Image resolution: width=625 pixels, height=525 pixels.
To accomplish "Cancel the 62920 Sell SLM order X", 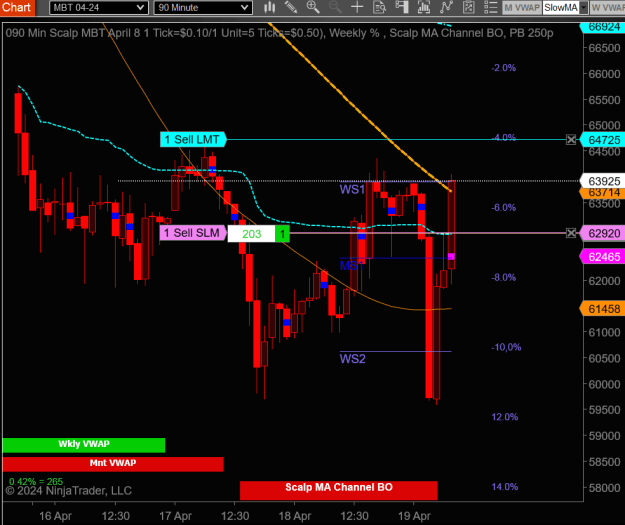I will click(x=571, y=233).
